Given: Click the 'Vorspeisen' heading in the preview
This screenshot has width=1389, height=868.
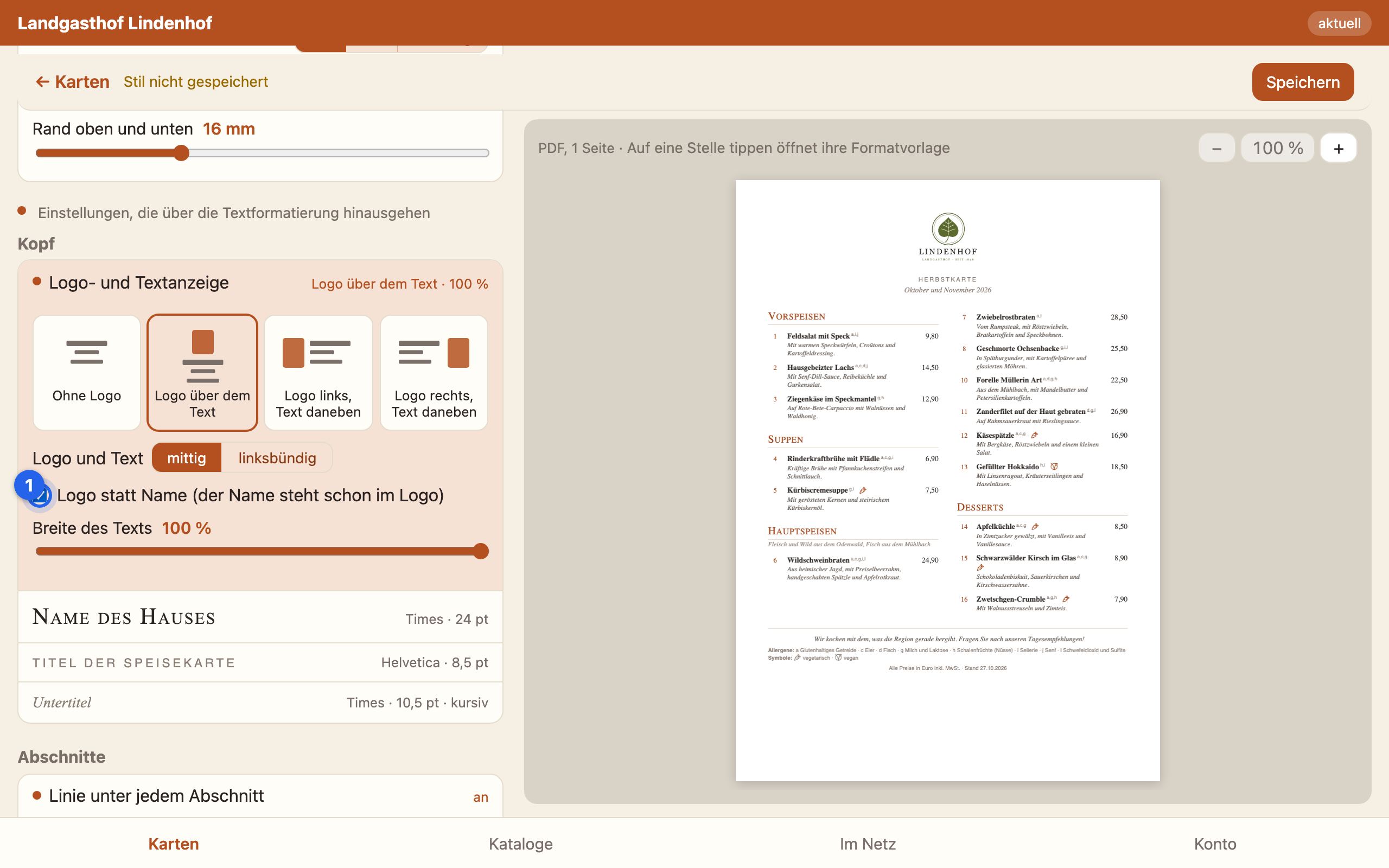Looking at the screenshot, I should tap(796, 316).
